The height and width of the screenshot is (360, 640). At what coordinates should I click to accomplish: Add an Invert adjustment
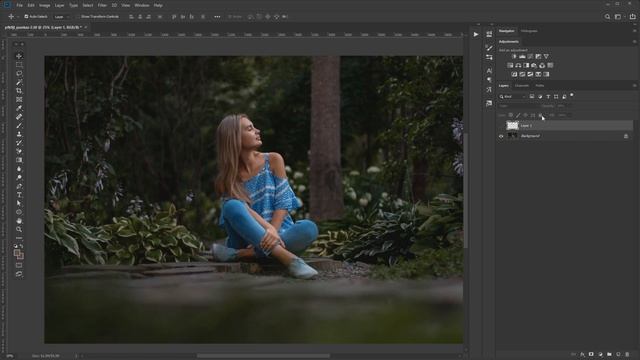point(514,74)
